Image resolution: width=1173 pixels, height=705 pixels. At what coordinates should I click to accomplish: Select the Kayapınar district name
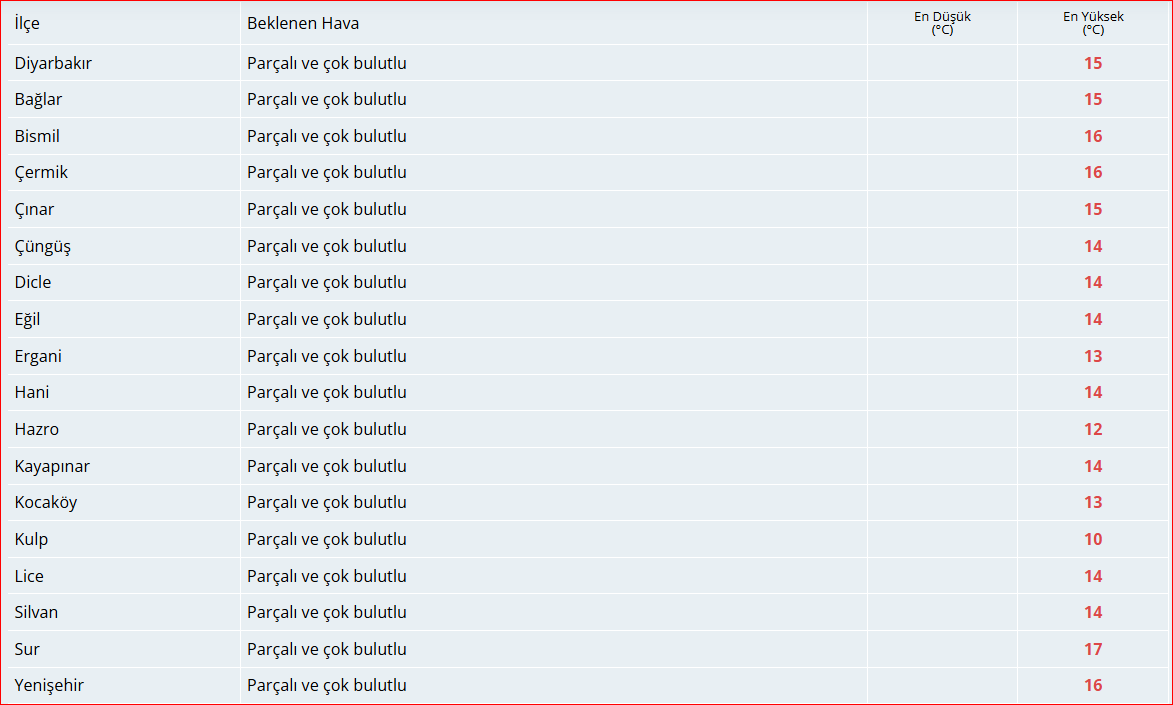pos(52,466)
